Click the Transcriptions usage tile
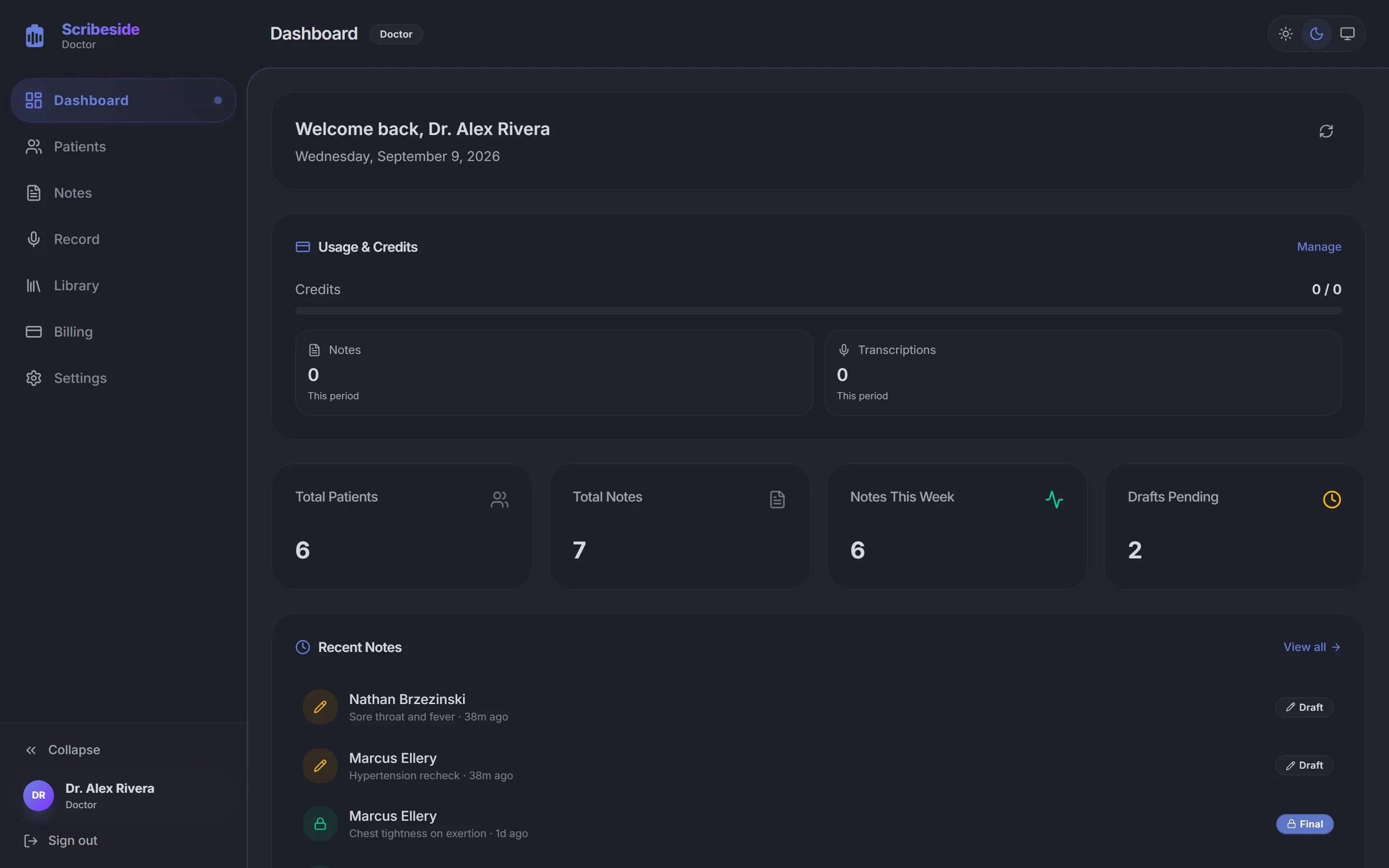The image size is (1389, 868). [1082, 373]
